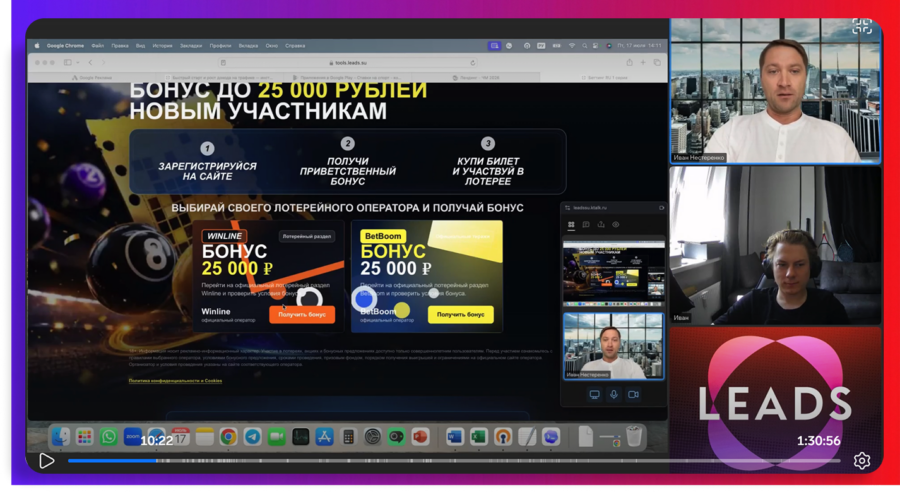The width and height of the screenshot is (900, 492).
Task: Switch to the 'Приложения в Google Play' tab
Action: point(347,78)
